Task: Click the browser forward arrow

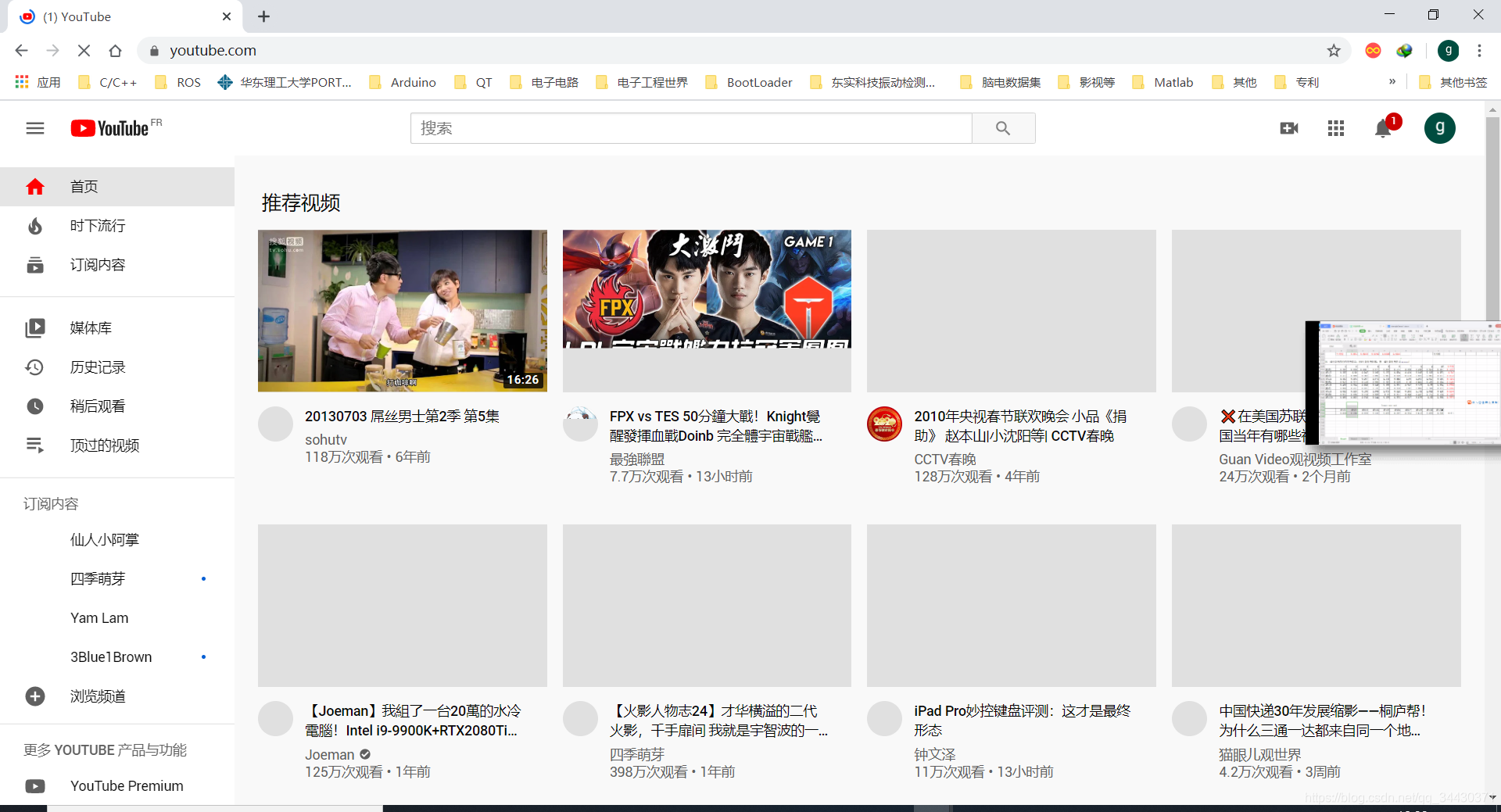Action: point(52,51)
